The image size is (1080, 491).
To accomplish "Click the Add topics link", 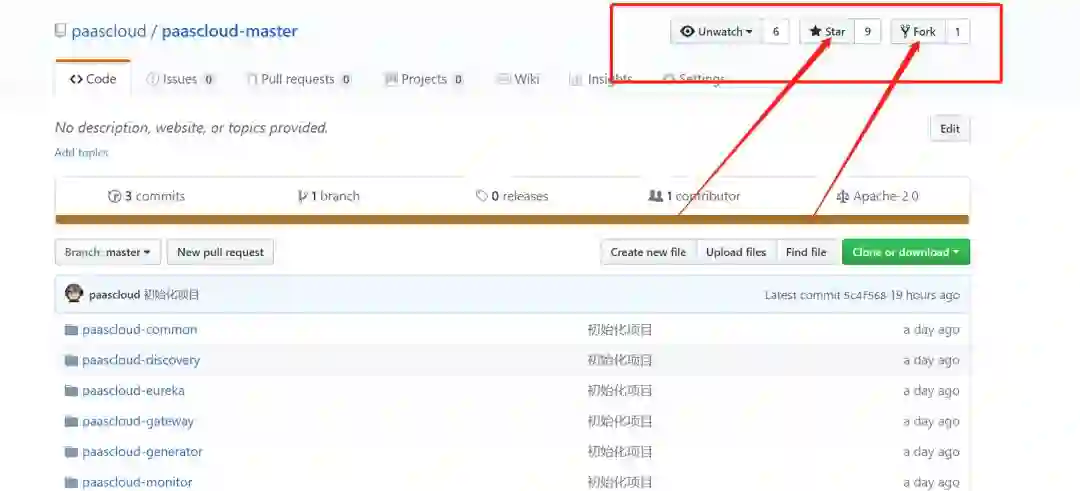I will point(81,152).
